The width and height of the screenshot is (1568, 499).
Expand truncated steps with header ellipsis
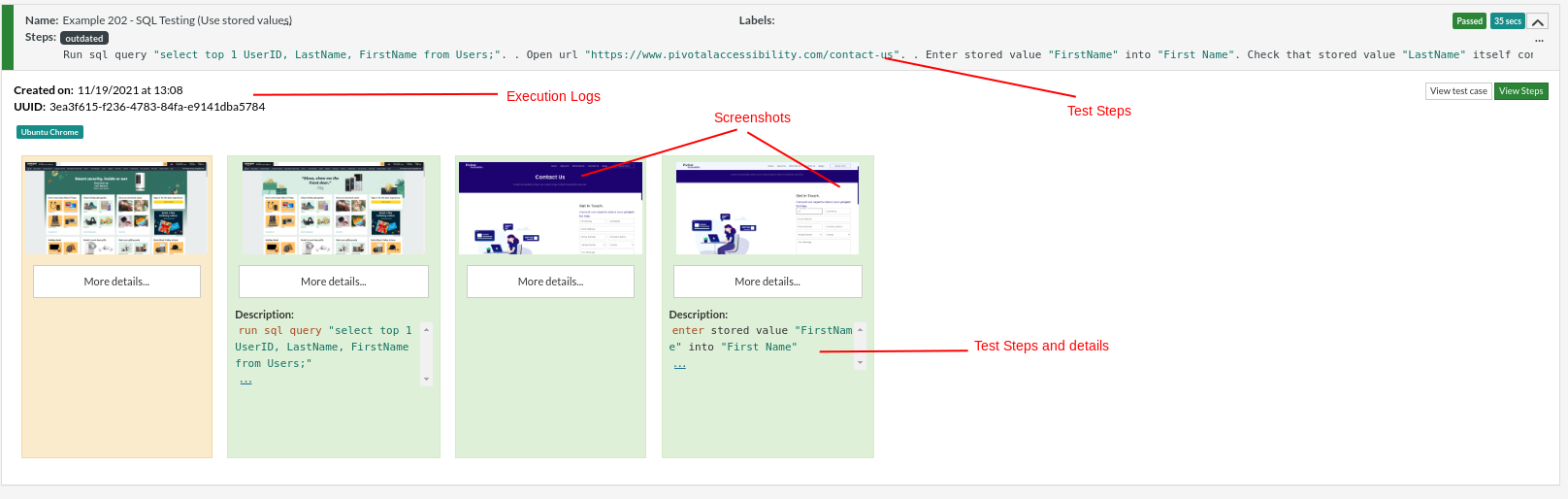pyautogui.click(x=1539, y=40)
